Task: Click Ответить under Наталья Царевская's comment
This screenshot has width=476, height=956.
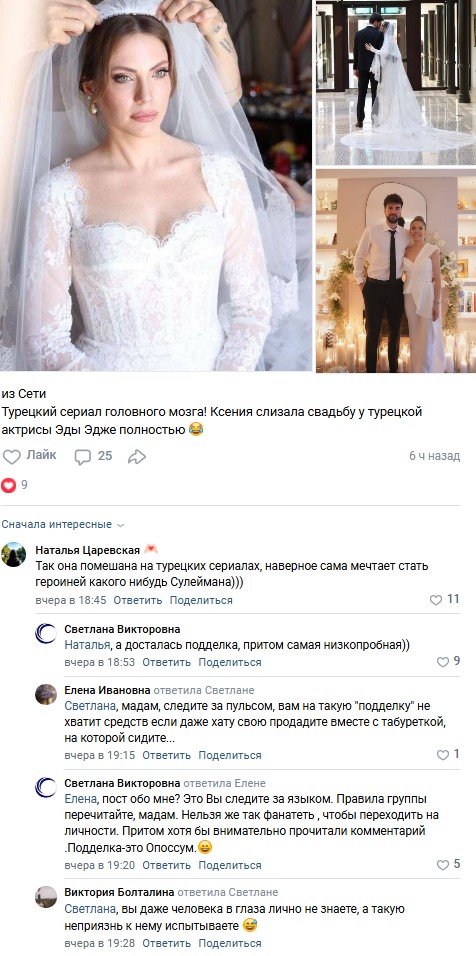Action: coord(138,600)
